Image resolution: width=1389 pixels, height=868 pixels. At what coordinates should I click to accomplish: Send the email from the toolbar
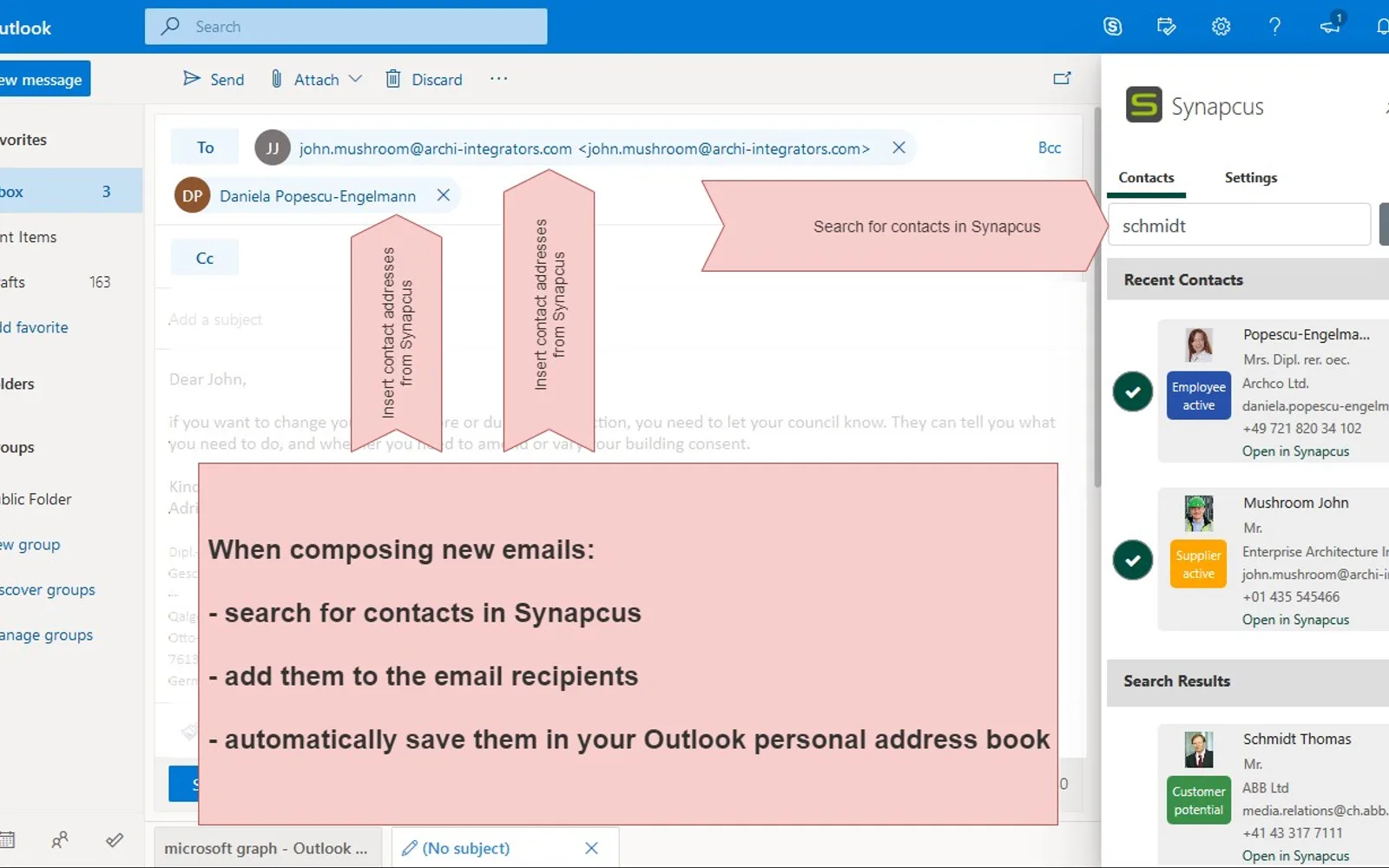(214, 79)
